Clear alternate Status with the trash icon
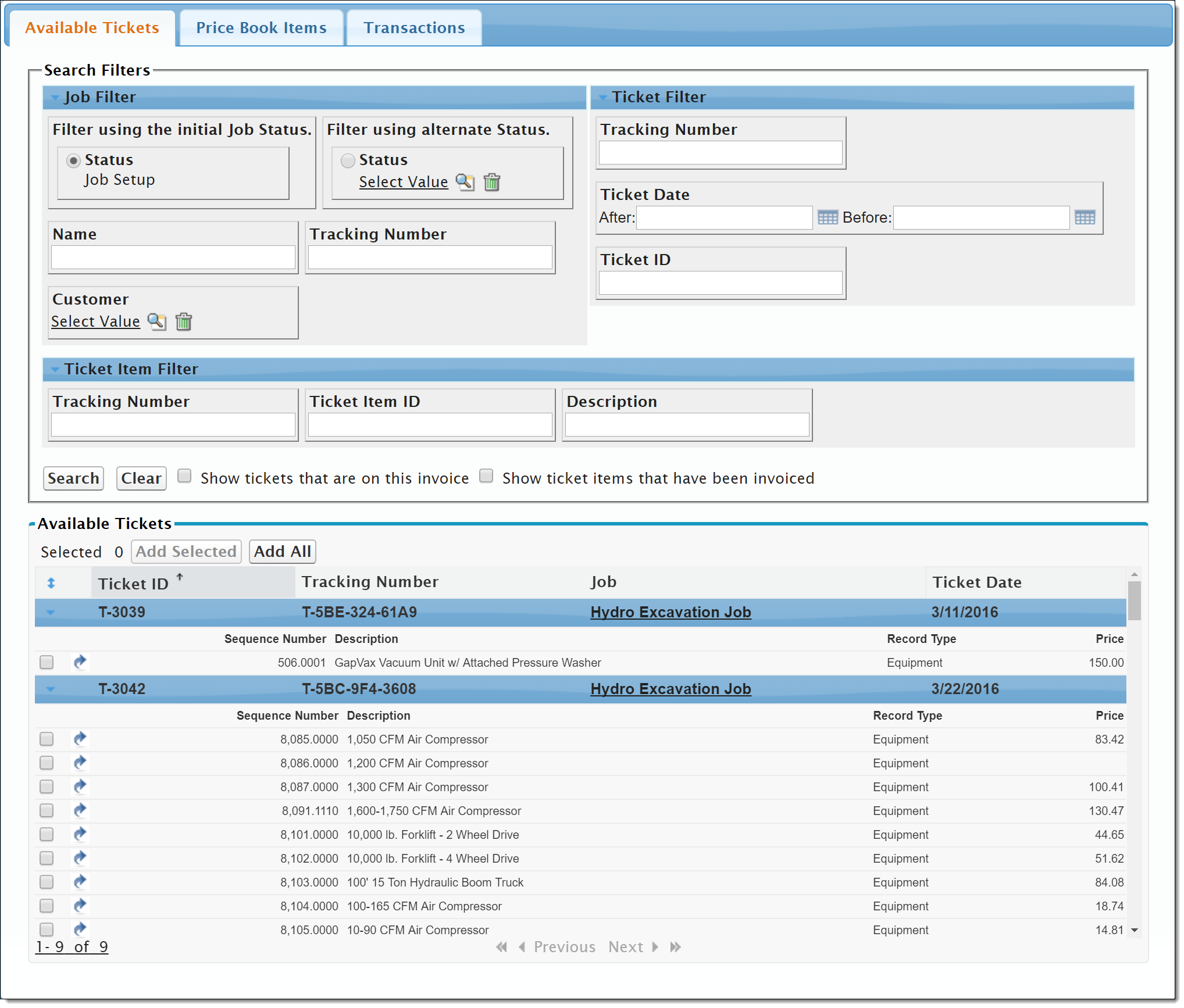The height and width of the screenshot is (1008, 1184). [492, 182]
